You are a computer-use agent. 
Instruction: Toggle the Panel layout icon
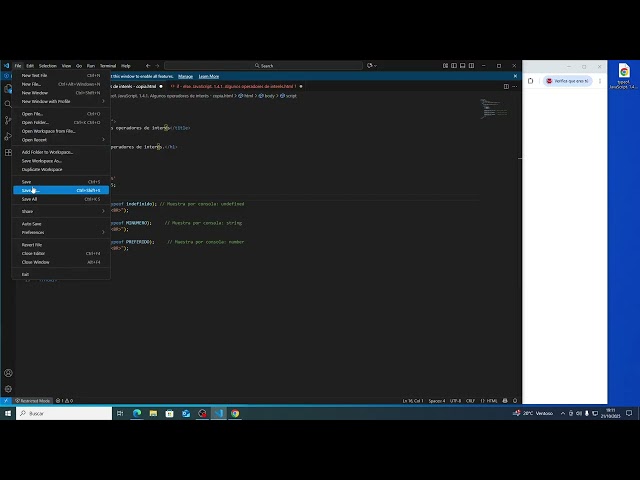462,65
